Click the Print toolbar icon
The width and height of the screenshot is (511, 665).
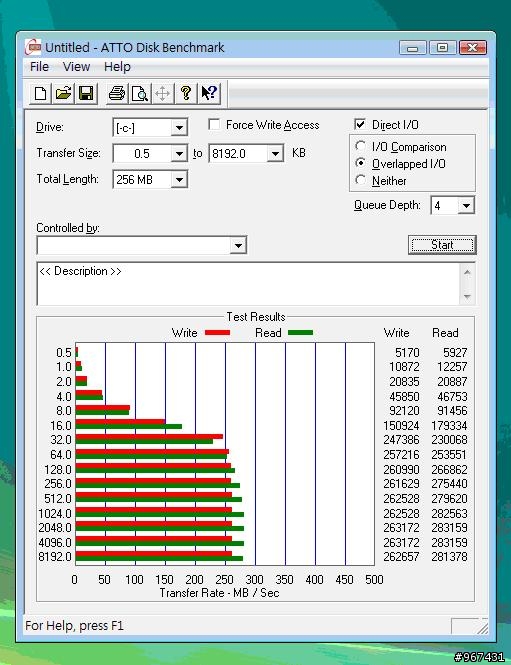(x=117, y=93)
